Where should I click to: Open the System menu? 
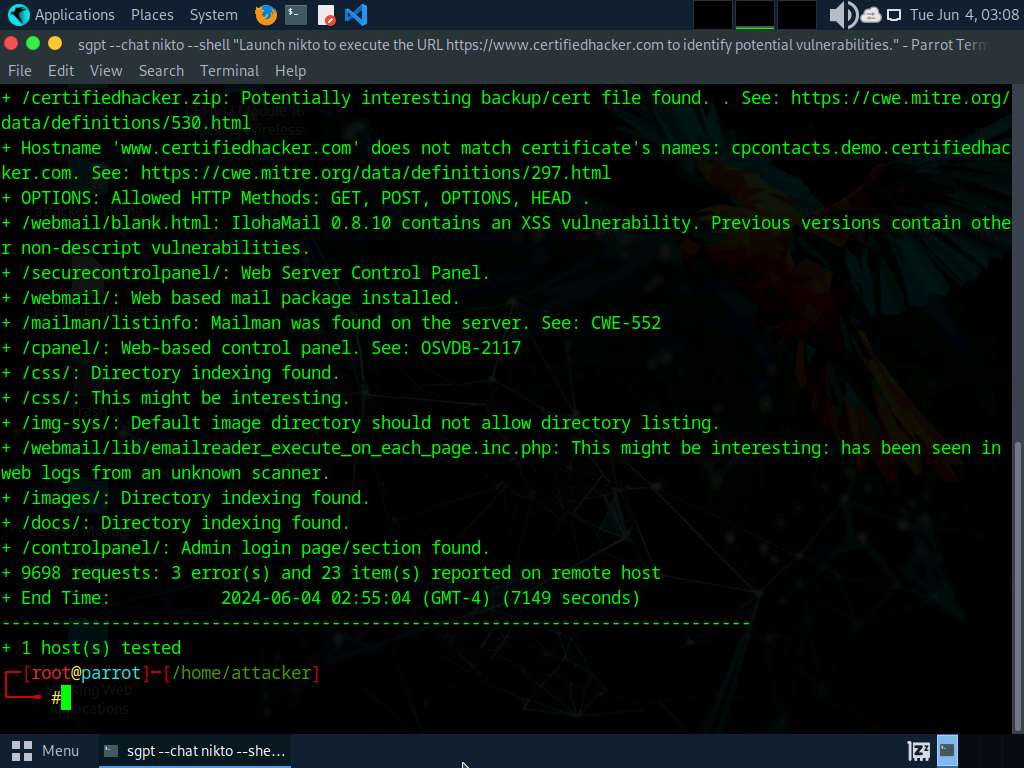coord(213,15)
